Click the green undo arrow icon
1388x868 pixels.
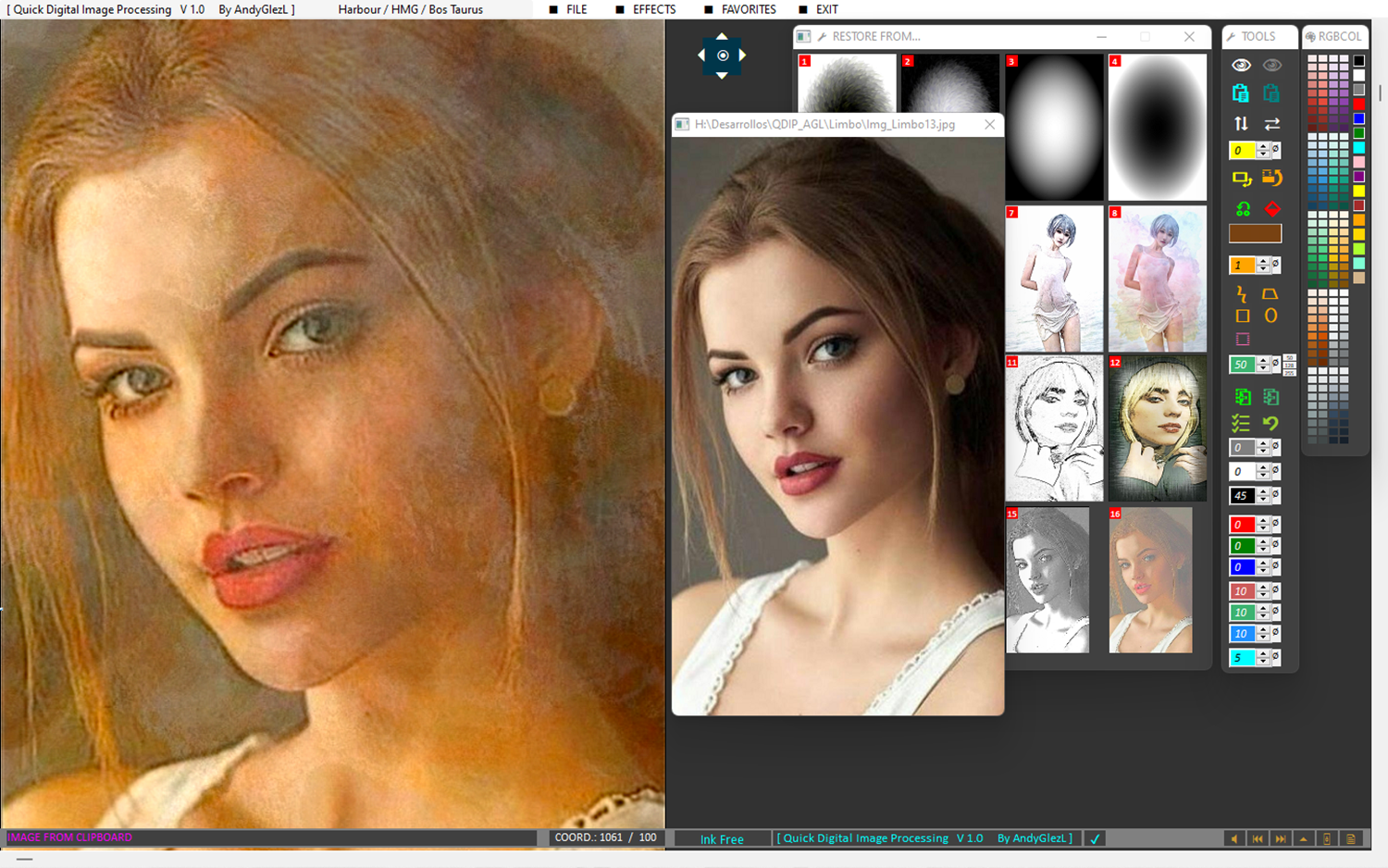click(1271, 423)
